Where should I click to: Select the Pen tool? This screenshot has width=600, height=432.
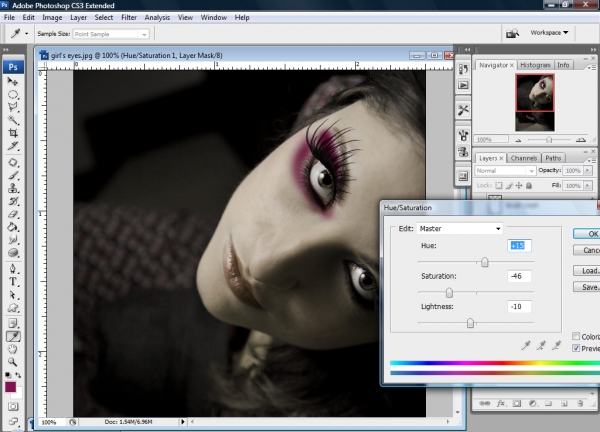(13, 269)
